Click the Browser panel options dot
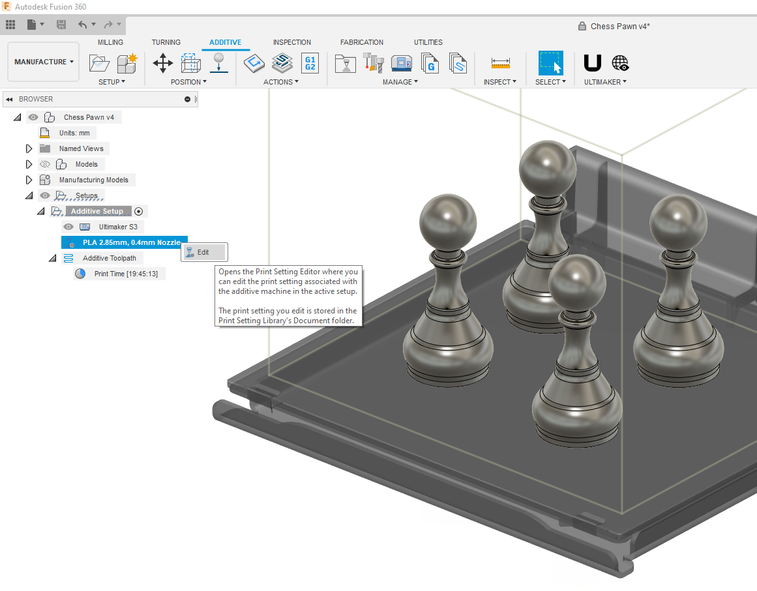The width and height of the screenshot is (757, 591). click(x=187, y=99)
